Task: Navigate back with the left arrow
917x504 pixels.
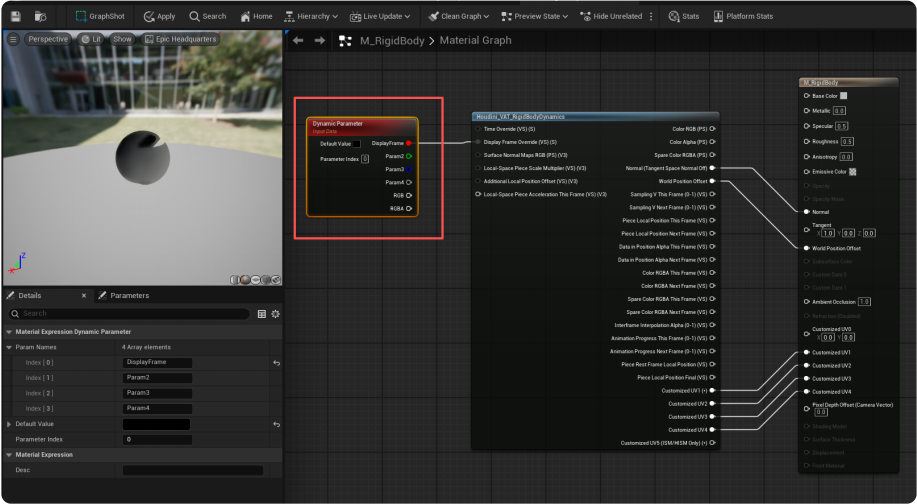Action: point(298,40)
